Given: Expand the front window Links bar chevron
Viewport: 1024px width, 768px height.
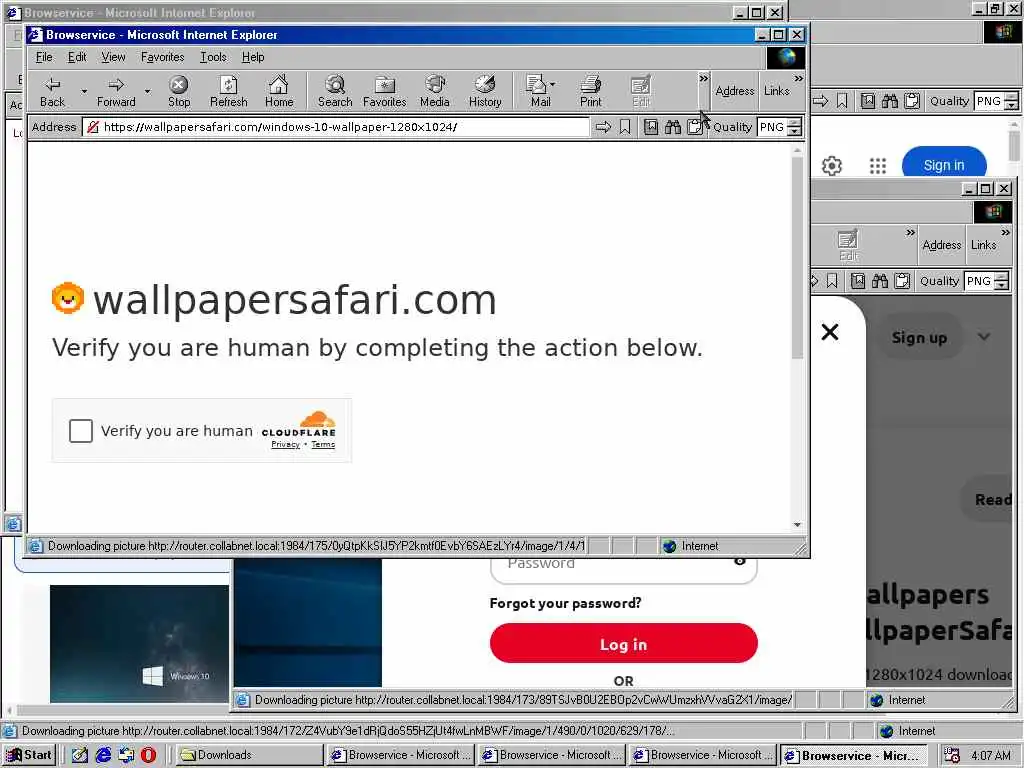Looking at the screenshot, I should pyautogui.click(x=798, y=78).
